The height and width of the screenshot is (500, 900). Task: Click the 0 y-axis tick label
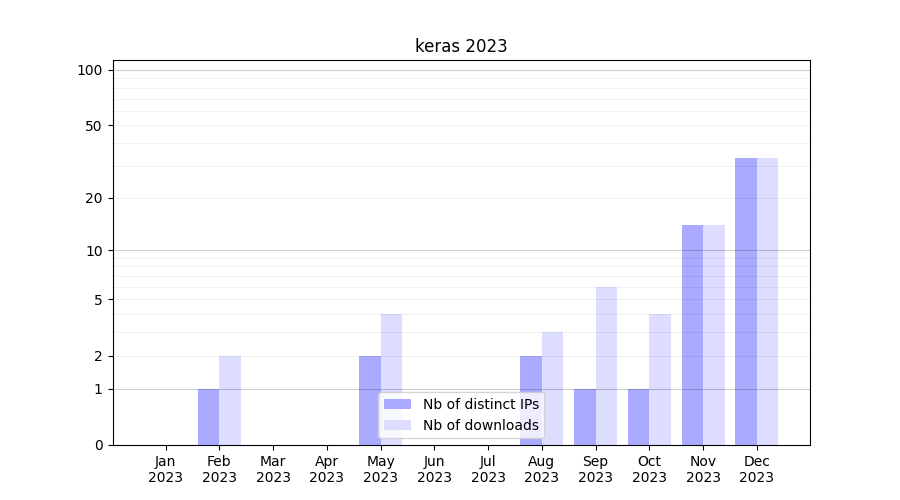tap(98, 445)
